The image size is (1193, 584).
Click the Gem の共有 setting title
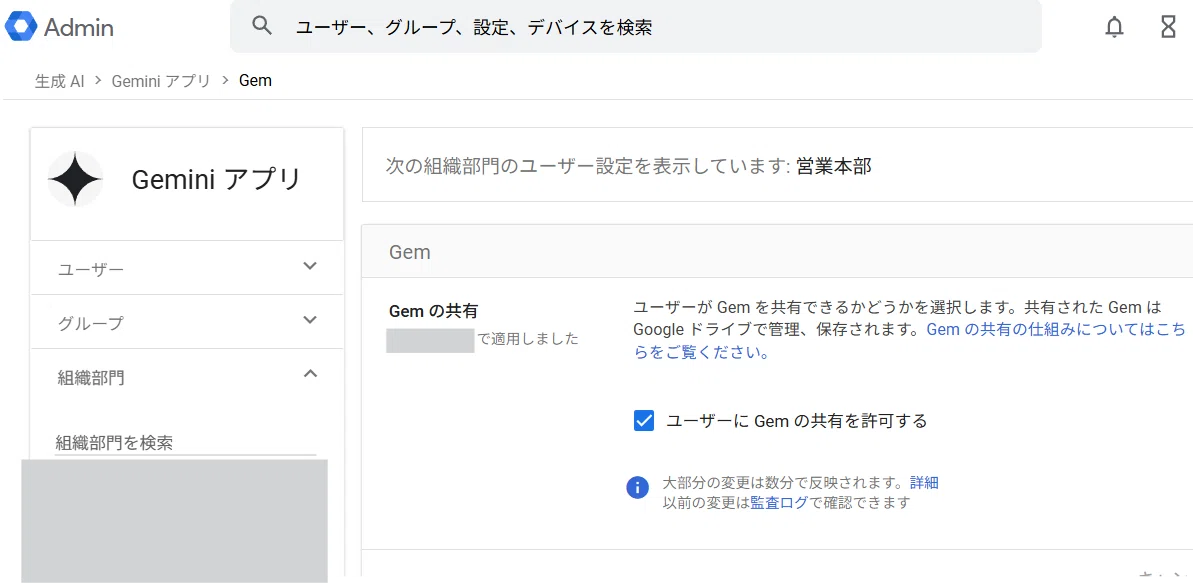(433, 310)
